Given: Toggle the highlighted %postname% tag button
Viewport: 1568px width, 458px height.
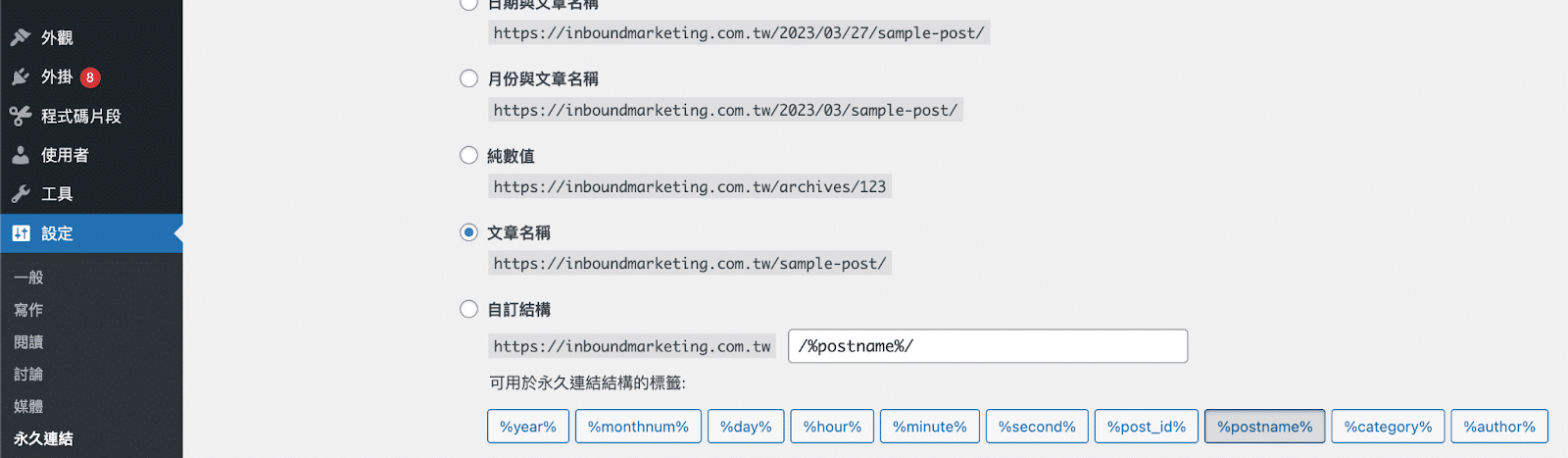Looking at the screenshot, I should pyautogui.click(x=1264, y=427).
